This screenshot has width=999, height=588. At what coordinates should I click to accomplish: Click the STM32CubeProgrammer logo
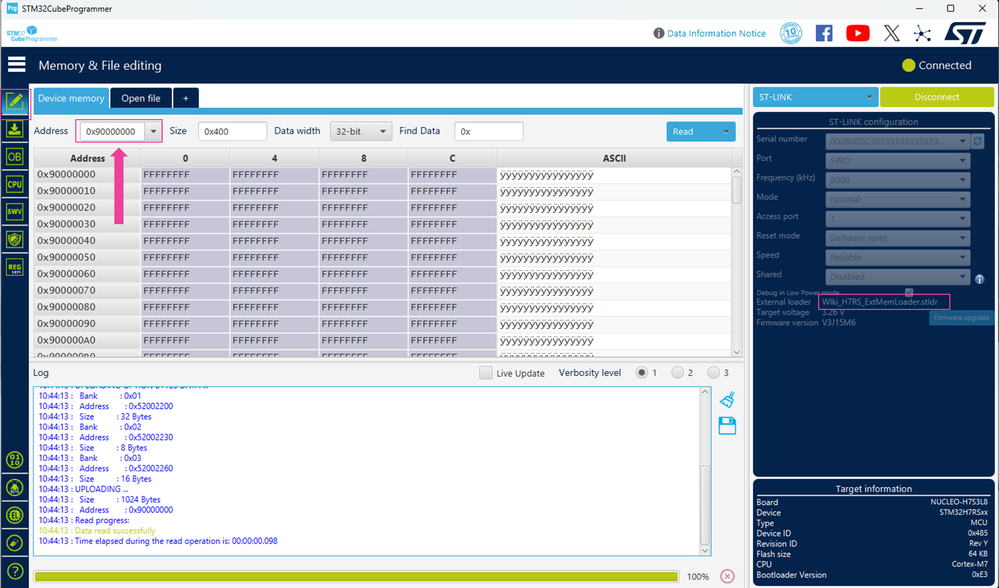(x=32, y=34)
